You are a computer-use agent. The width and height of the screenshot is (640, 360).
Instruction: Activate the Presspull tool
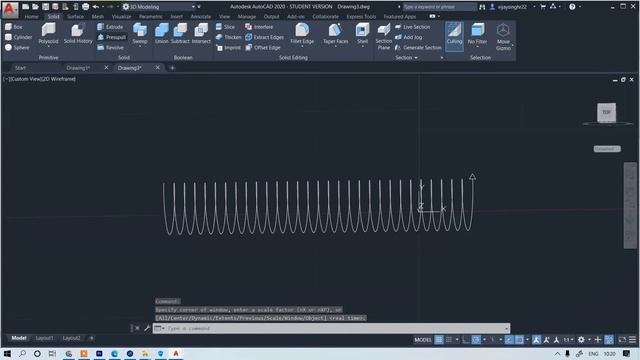112,37
